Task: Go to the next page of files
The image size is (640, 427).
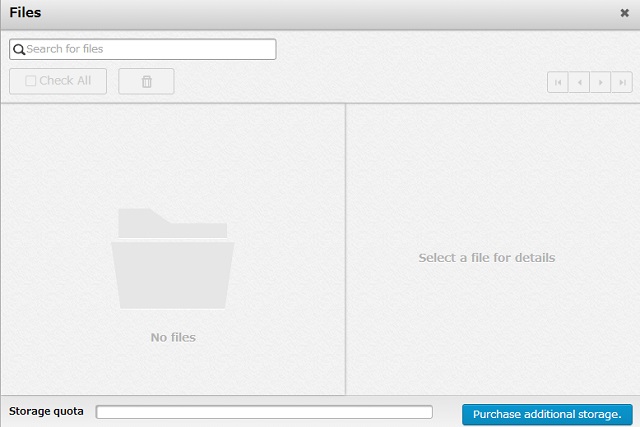Action: point(600,82)
